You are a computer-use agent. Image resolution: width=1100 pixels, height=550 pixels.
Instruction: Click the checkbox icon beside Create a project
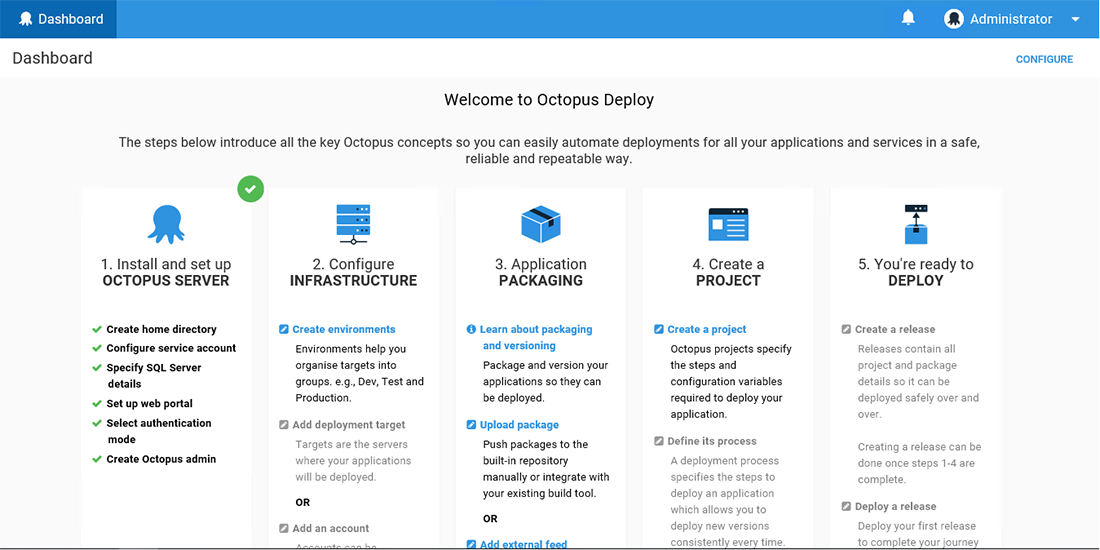[x=659, y=329]
